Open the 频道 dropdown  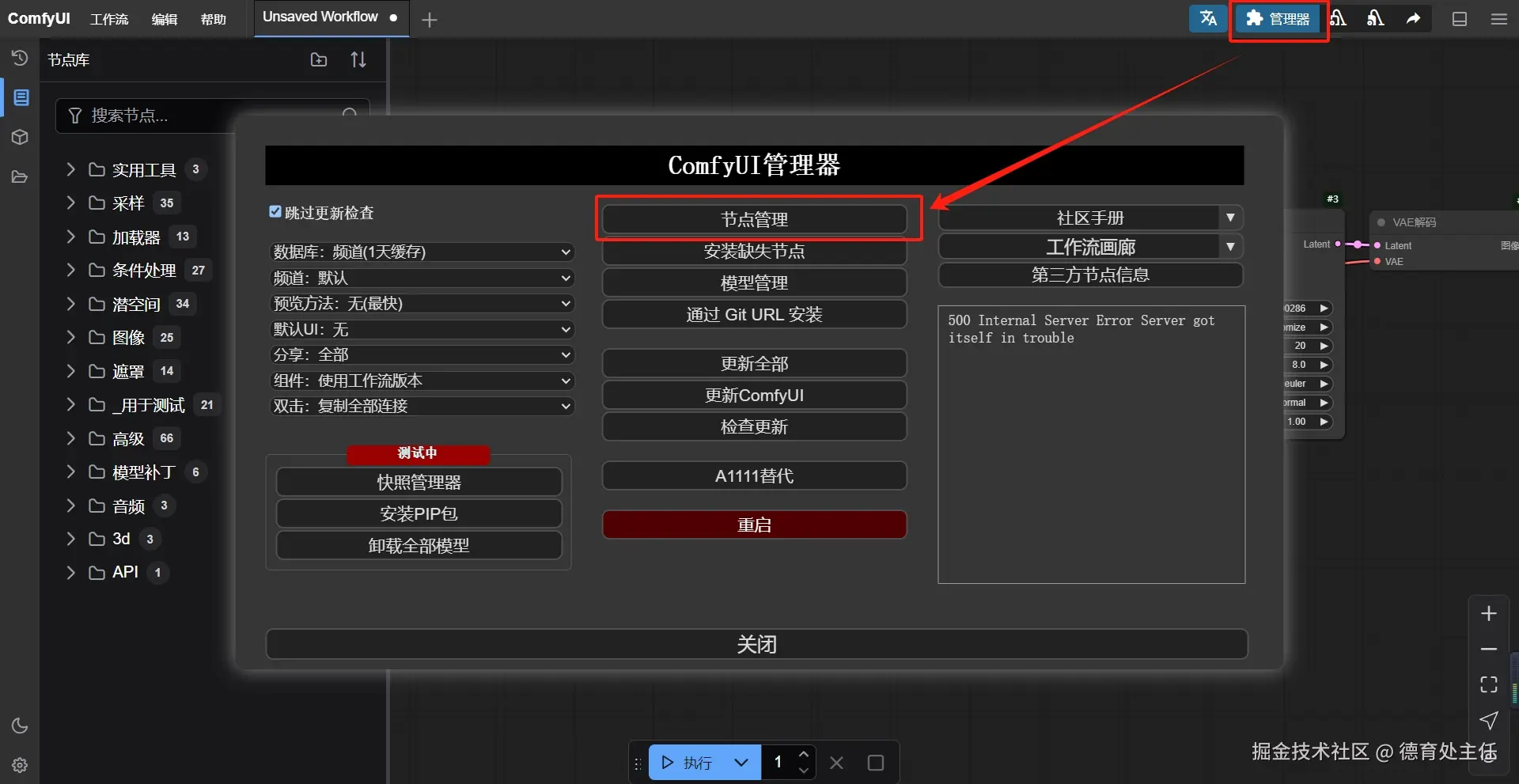[422, 278]
